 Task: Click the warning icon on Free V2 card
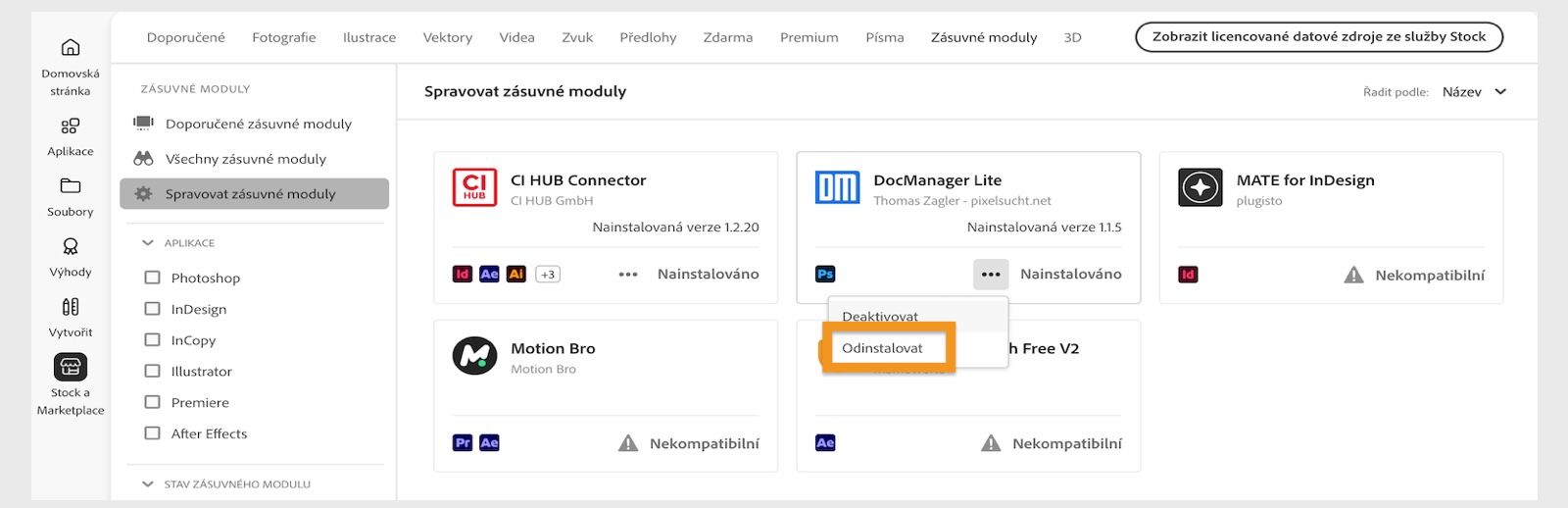click(x=991, y=443)
